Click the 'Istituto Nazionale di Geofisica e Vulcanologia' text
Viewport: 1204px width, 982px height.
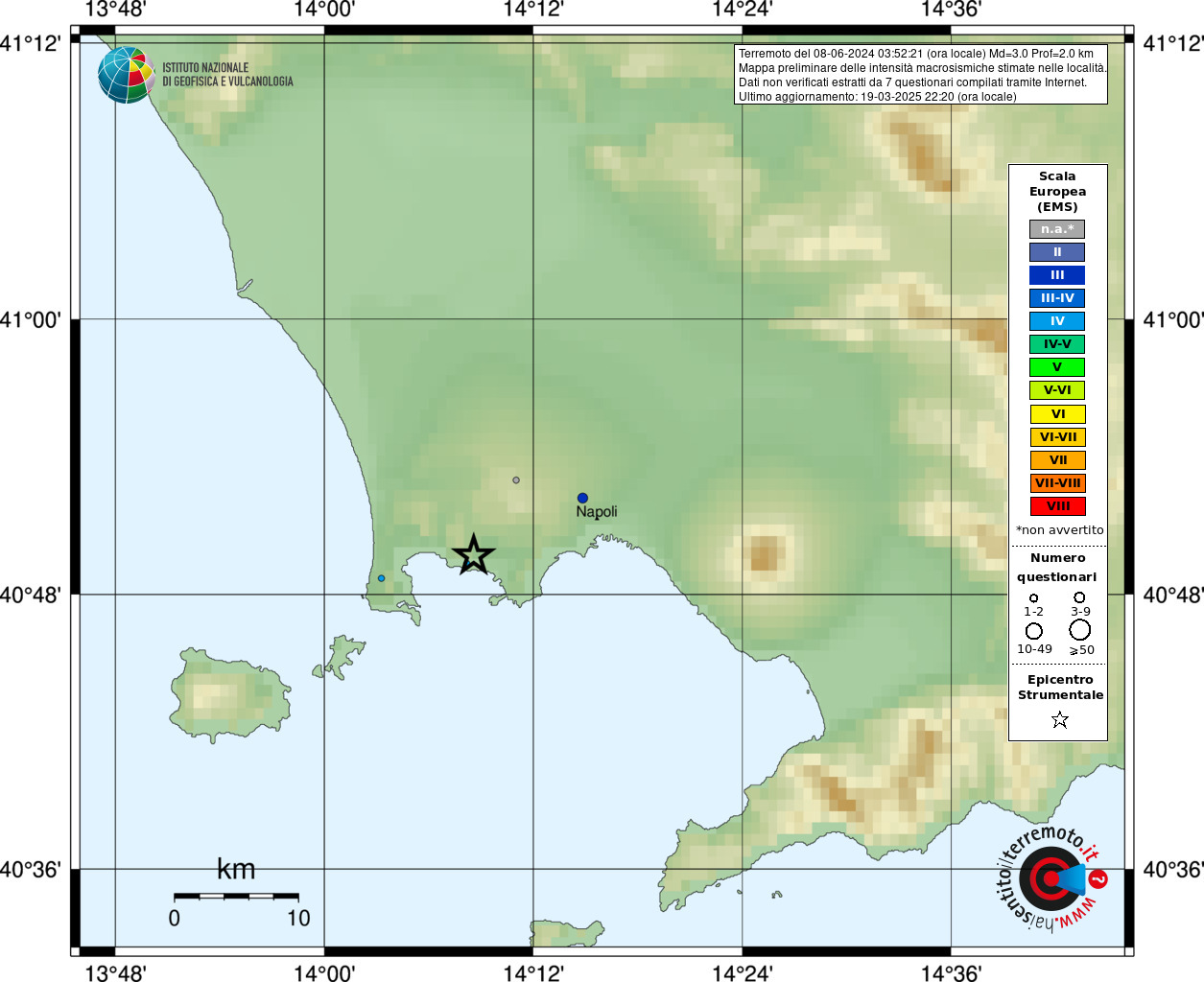(227, 75)
